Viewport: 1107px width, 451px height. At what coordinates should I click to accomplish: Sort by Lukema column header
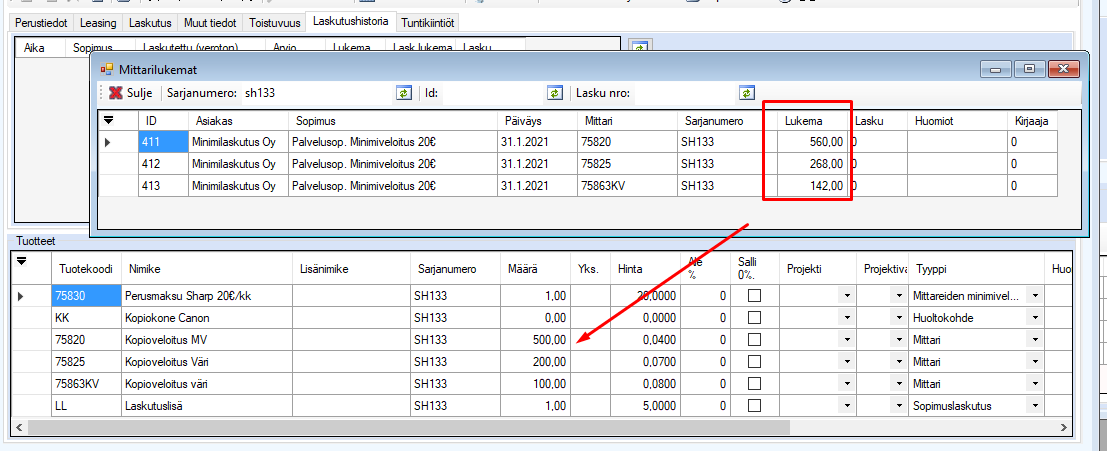[814, 121]
